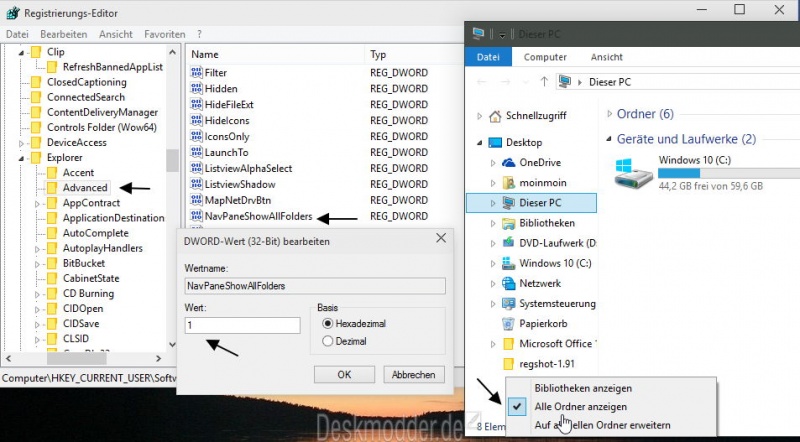Viewport: 800px width, 442px height.
Task: Click the Netzwerk icon in sidebar
Action: click(508, 283)
